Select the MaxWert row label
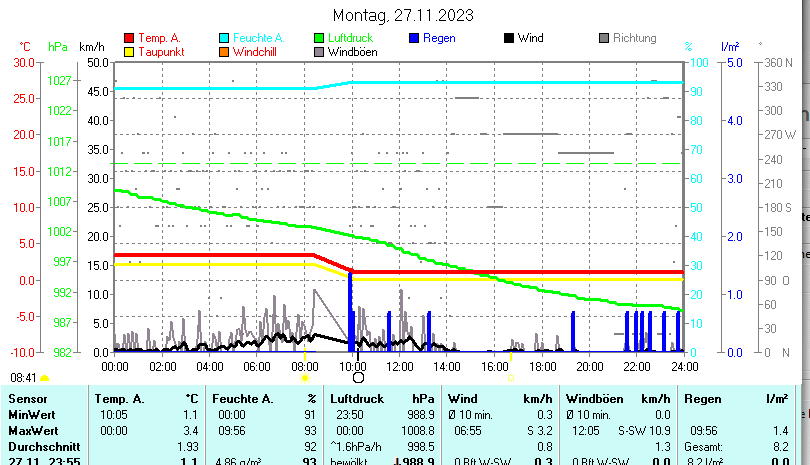The height and width of the screenshot is (465, 810). coord(32,429)
